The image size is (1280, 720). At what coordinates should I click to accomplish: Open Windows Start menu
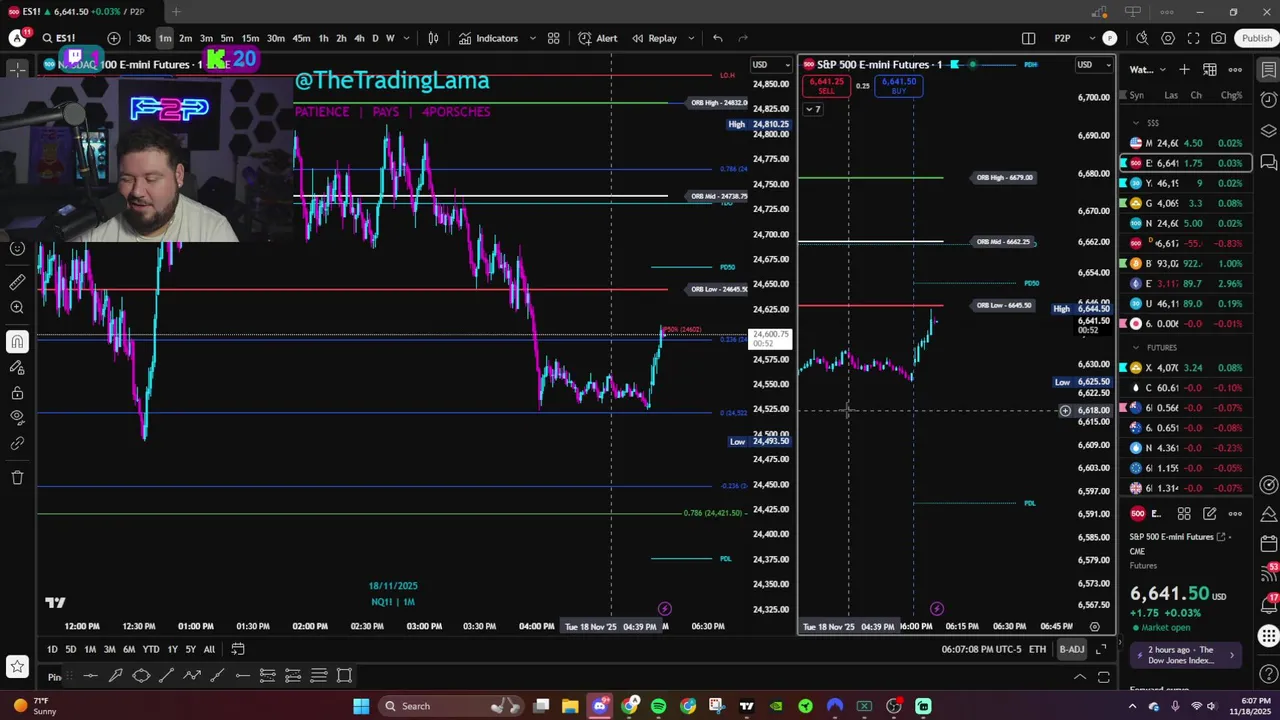361,706
